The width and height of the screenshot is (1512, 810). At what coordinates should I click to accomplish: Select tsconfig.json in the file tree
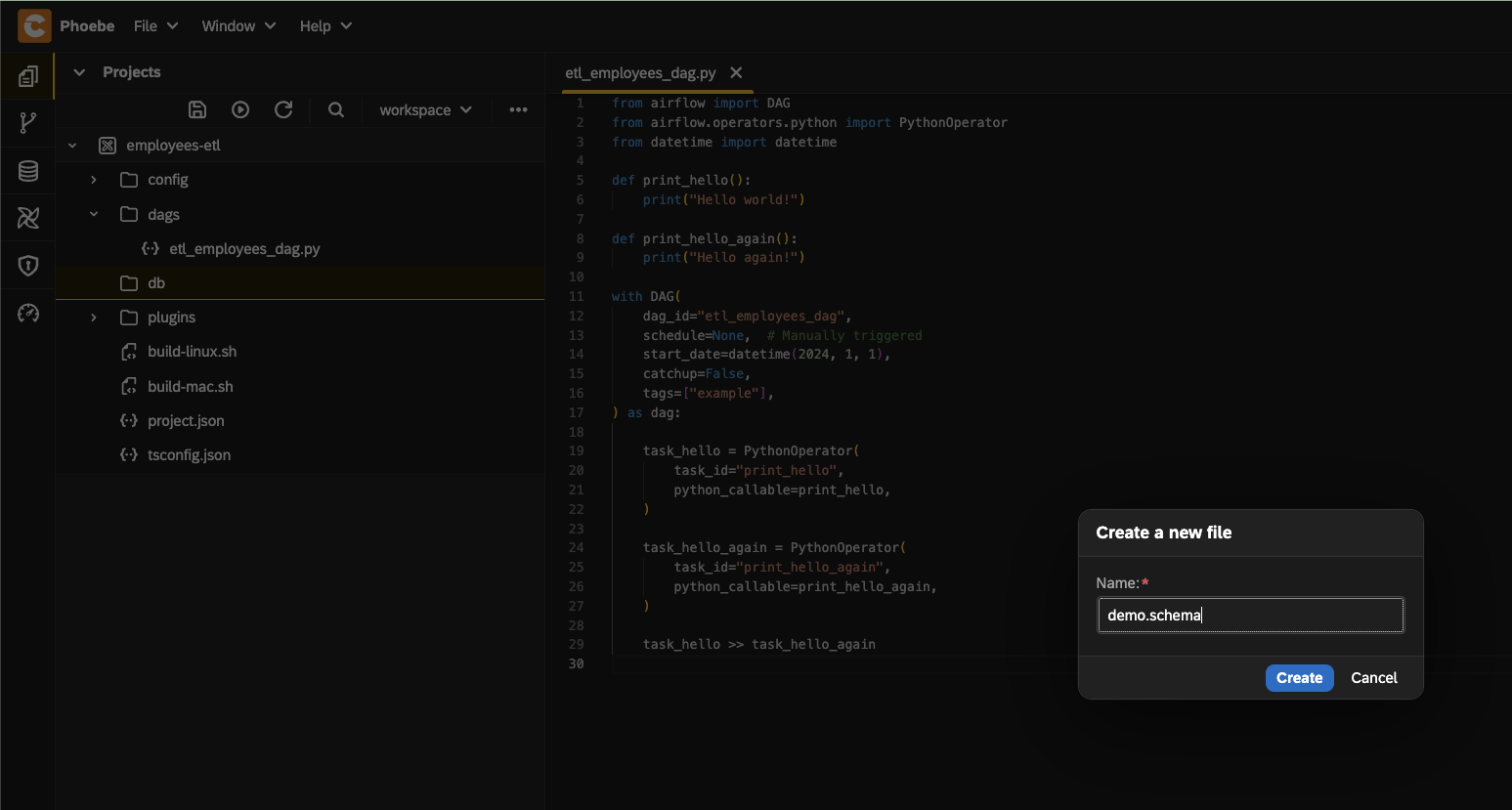[190, 455]
